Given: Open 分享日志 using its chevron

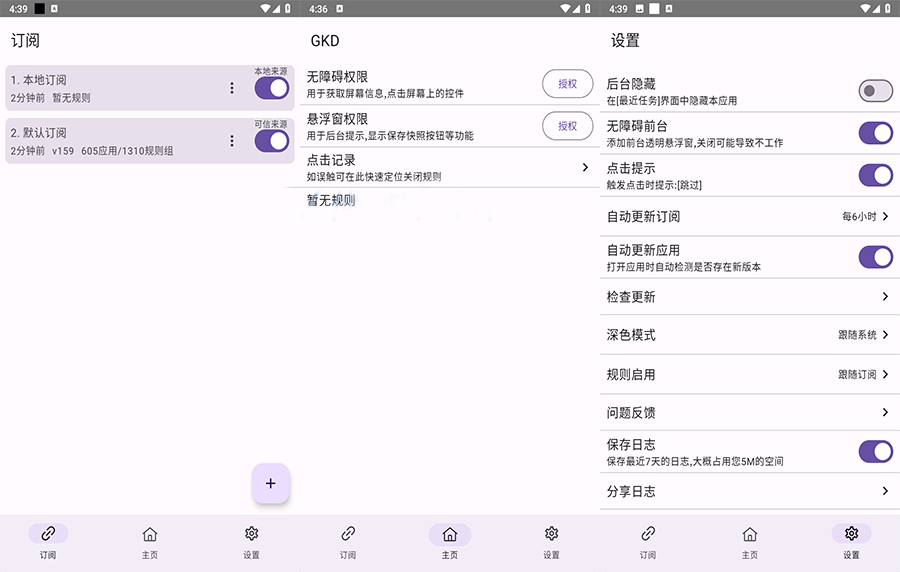Looking at the screenshot, I should pyautogui.click(x=885, y=491).
